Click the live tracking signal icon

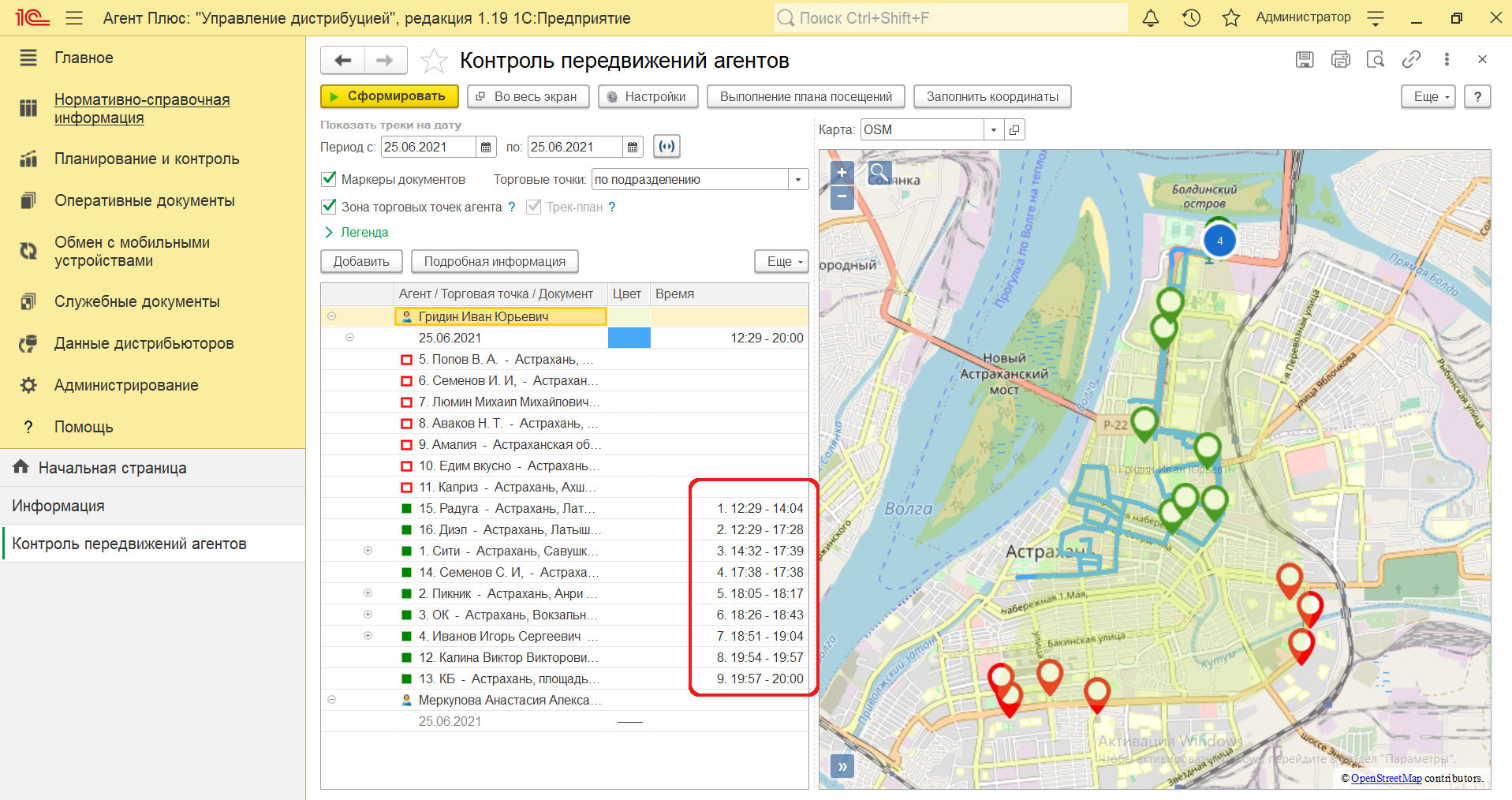point(666,146)
